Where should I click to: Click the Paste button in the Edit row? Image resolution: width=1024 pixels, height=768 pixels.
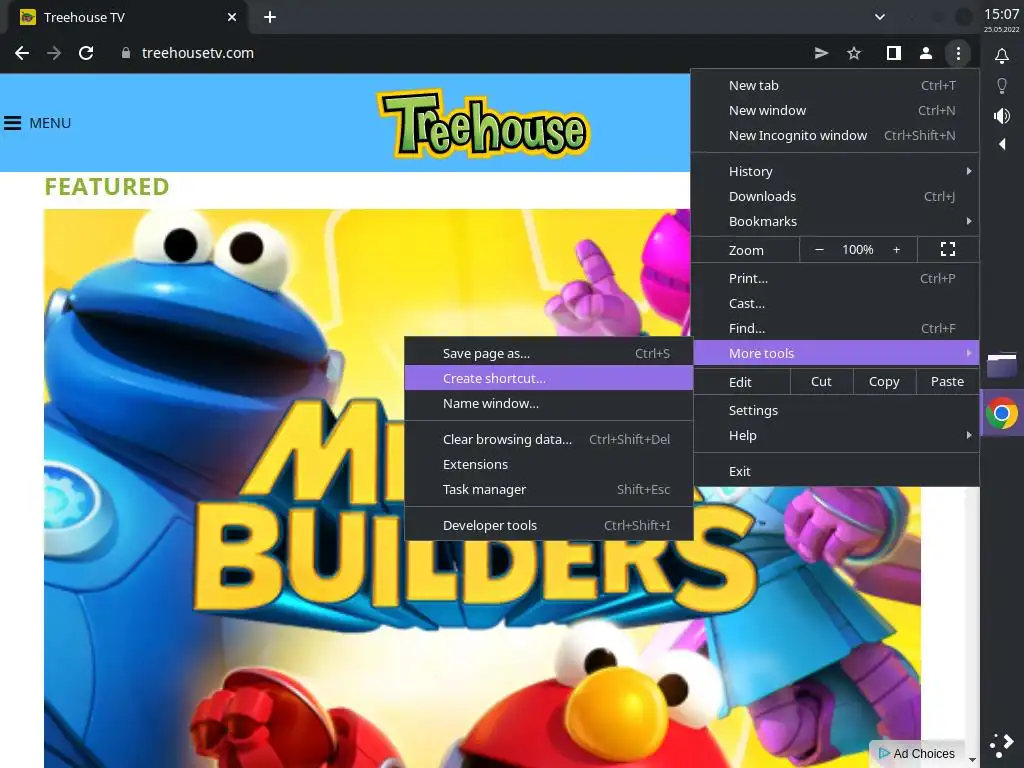(x=947, y=381)
